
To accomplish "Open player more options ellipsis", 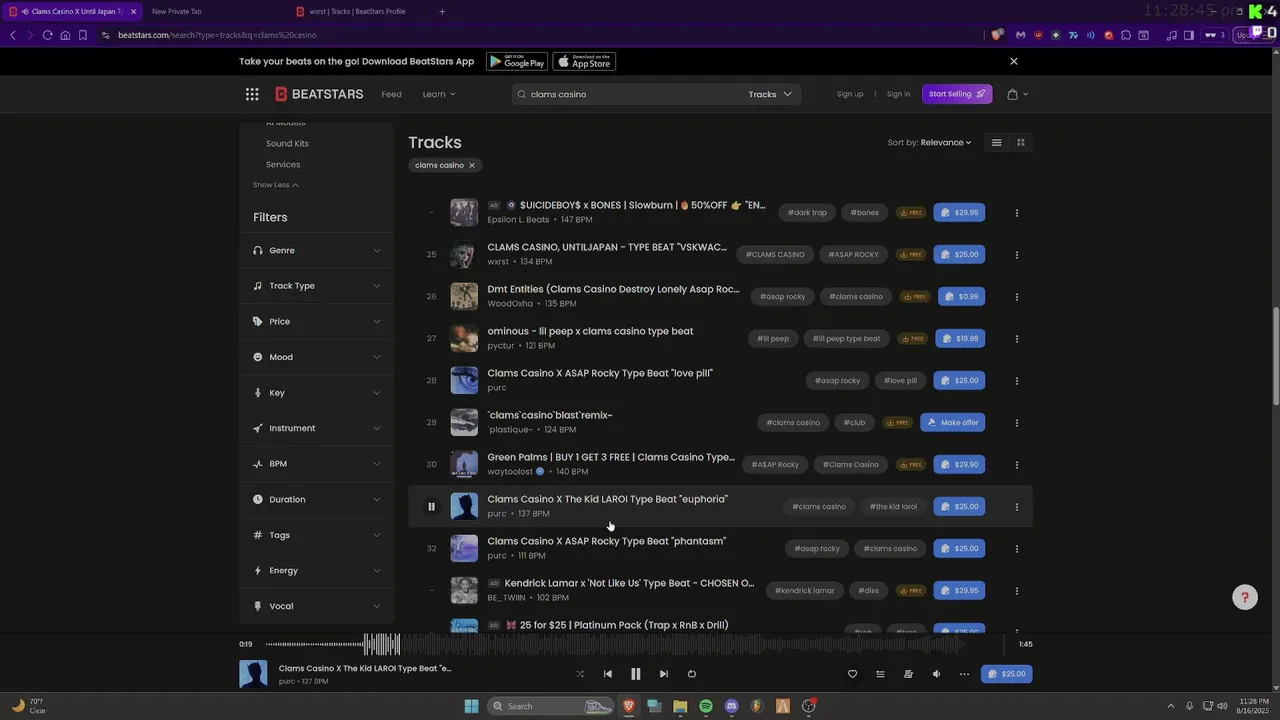I will click(964, 674).
